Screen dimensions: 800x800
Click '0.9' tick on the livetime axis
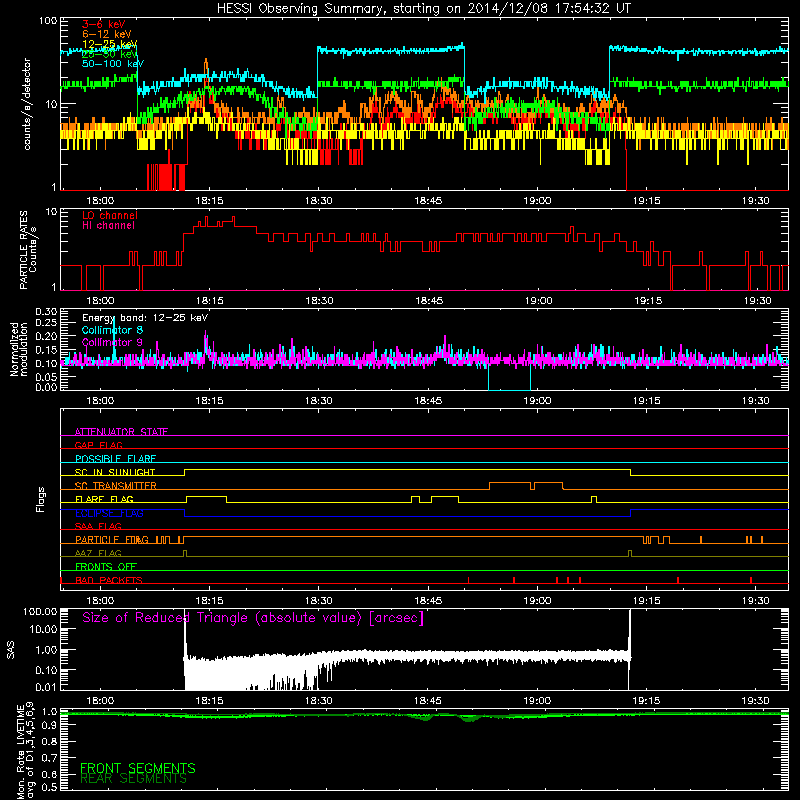coord(49,726)
